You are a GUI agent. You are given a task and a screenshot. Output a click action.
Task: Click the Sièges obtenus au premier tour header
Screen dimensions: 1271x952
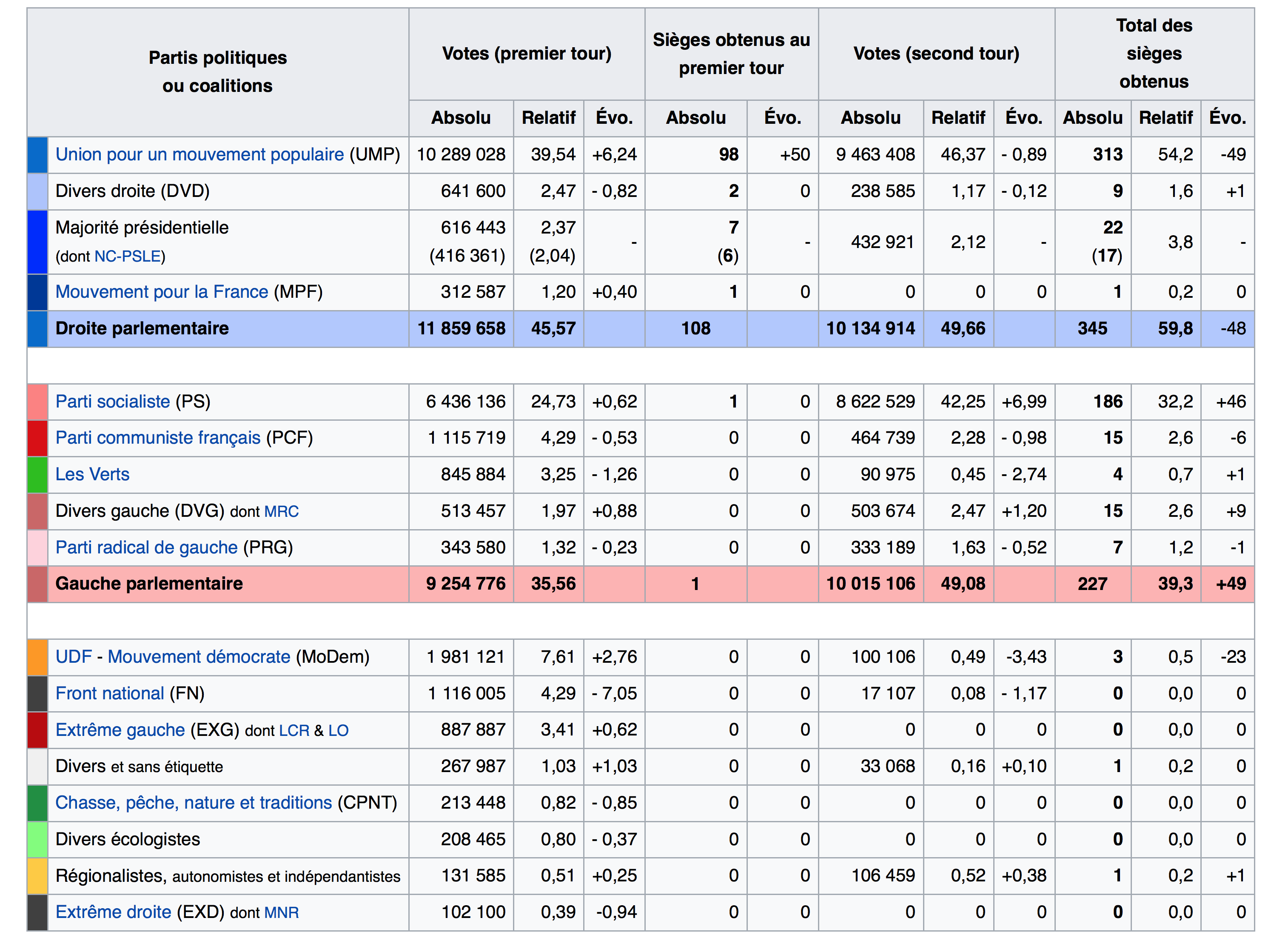732,54
